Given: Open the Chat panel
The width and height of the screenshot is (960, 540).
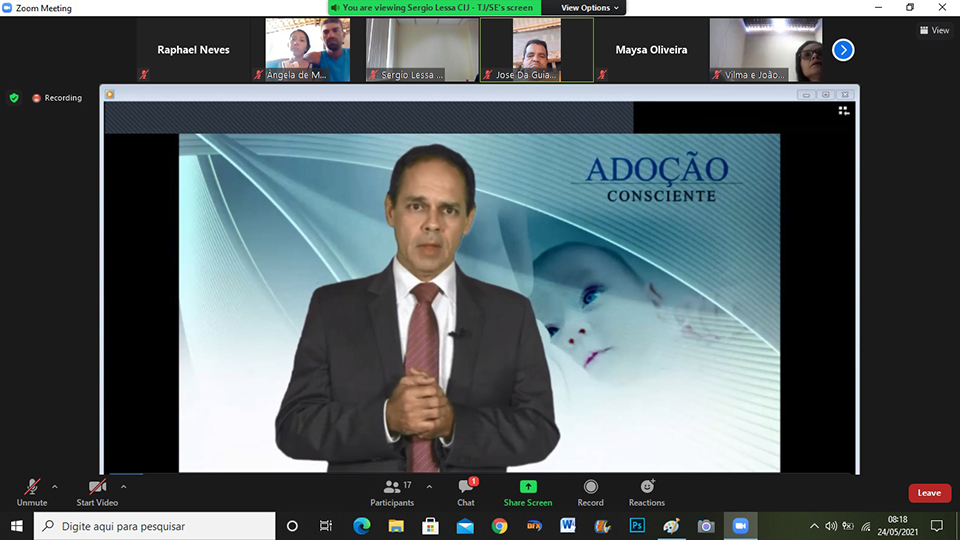Looking at the screenshot, I should [466, 492].
